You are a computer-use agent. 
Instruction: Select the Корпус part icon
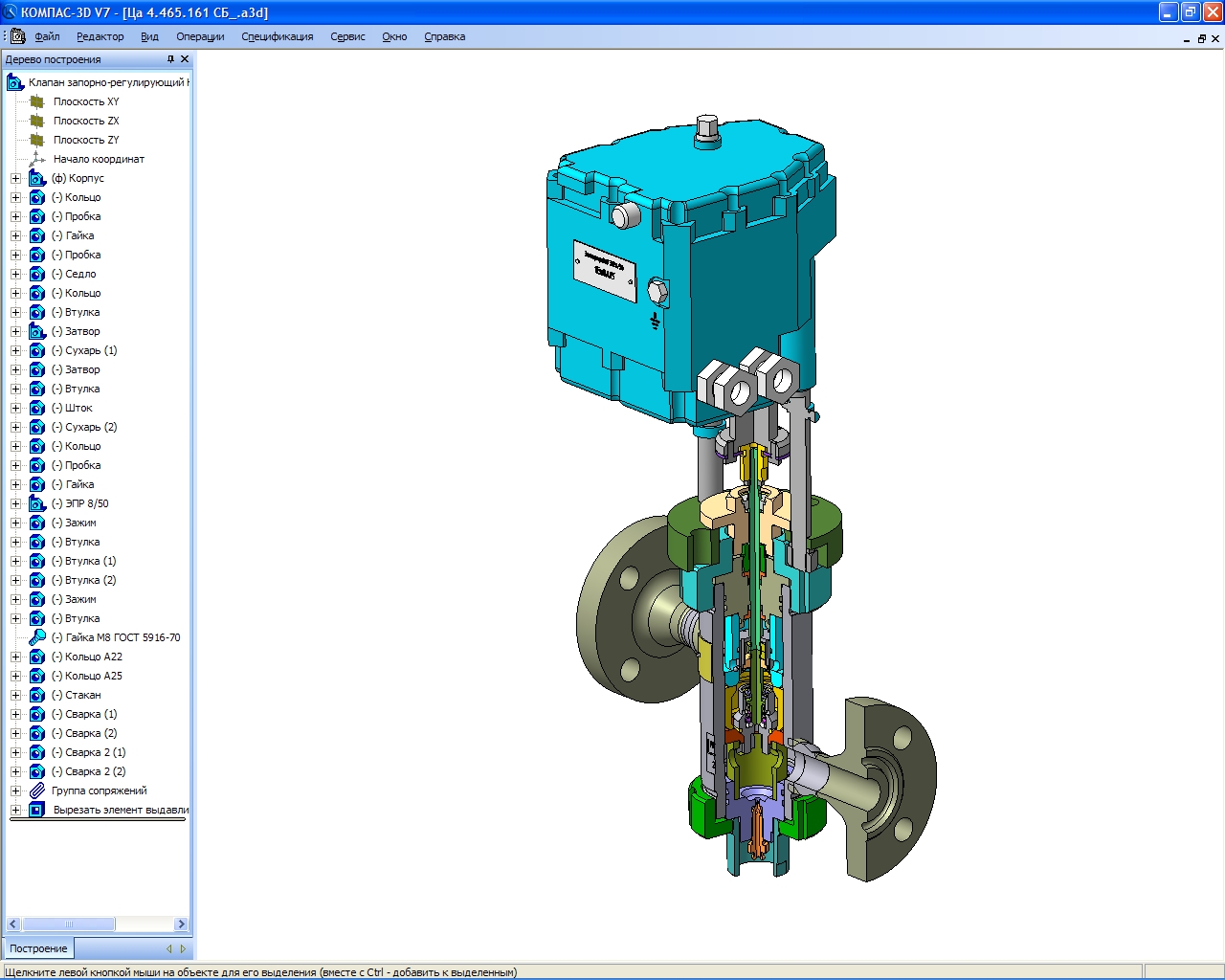point(37,178)
